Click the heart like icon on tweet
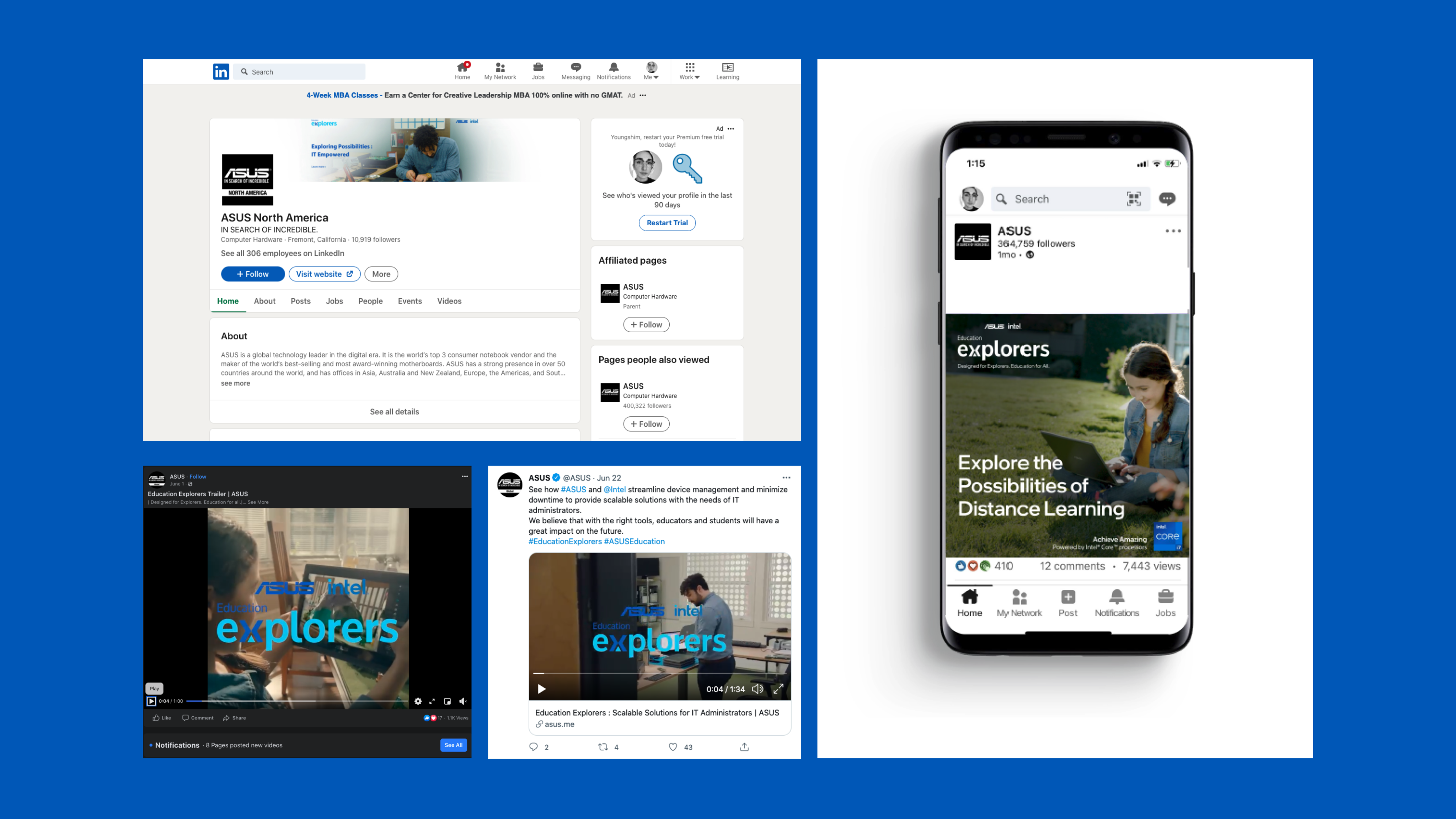 tap(673, 747)
